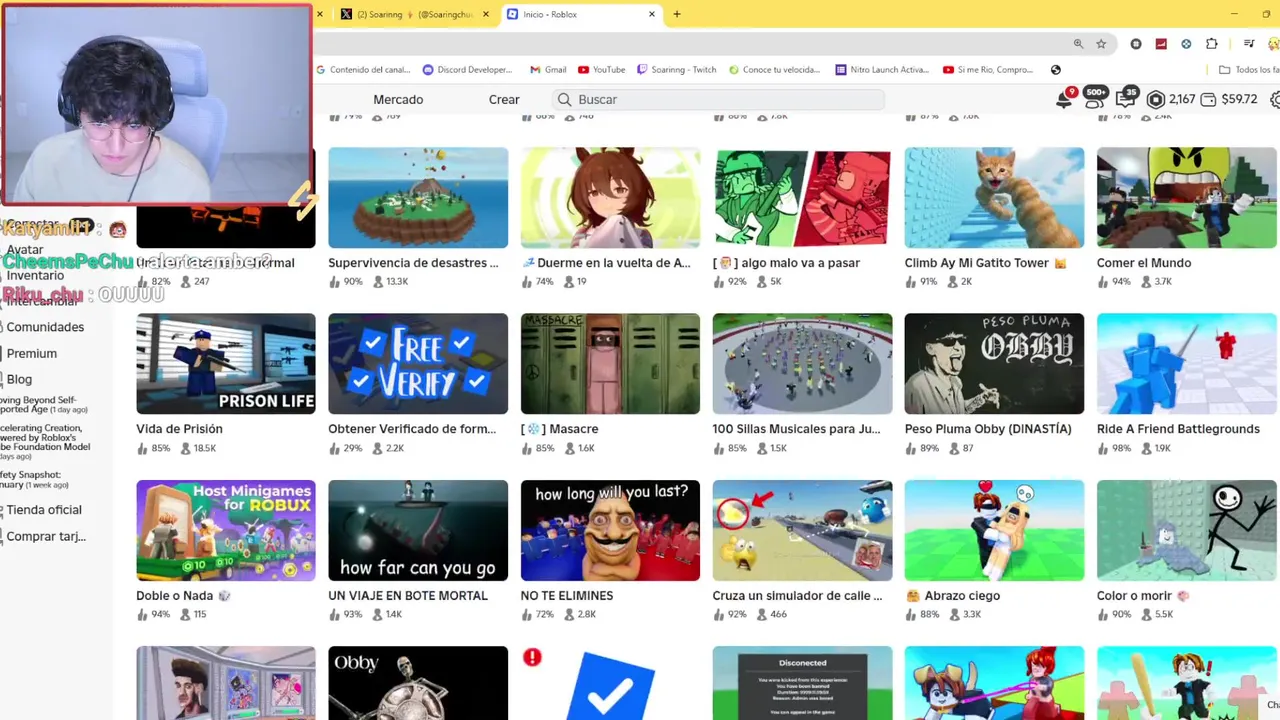
Task: Open 100 Sillas Musicales thumbnail
Action: click(x=802, y=364)
